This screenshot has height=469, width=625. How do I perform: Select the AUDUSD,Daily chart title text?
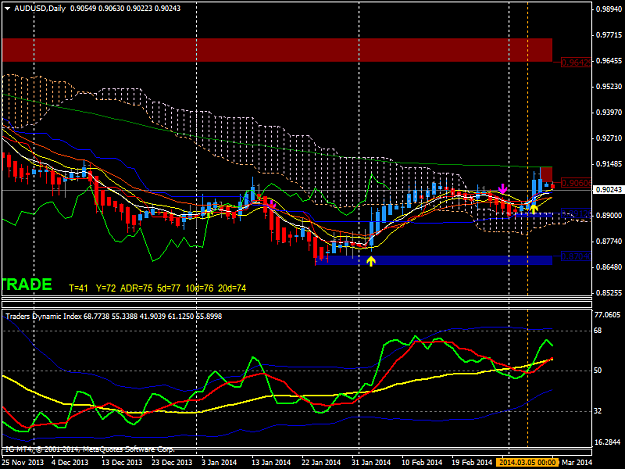40,8
